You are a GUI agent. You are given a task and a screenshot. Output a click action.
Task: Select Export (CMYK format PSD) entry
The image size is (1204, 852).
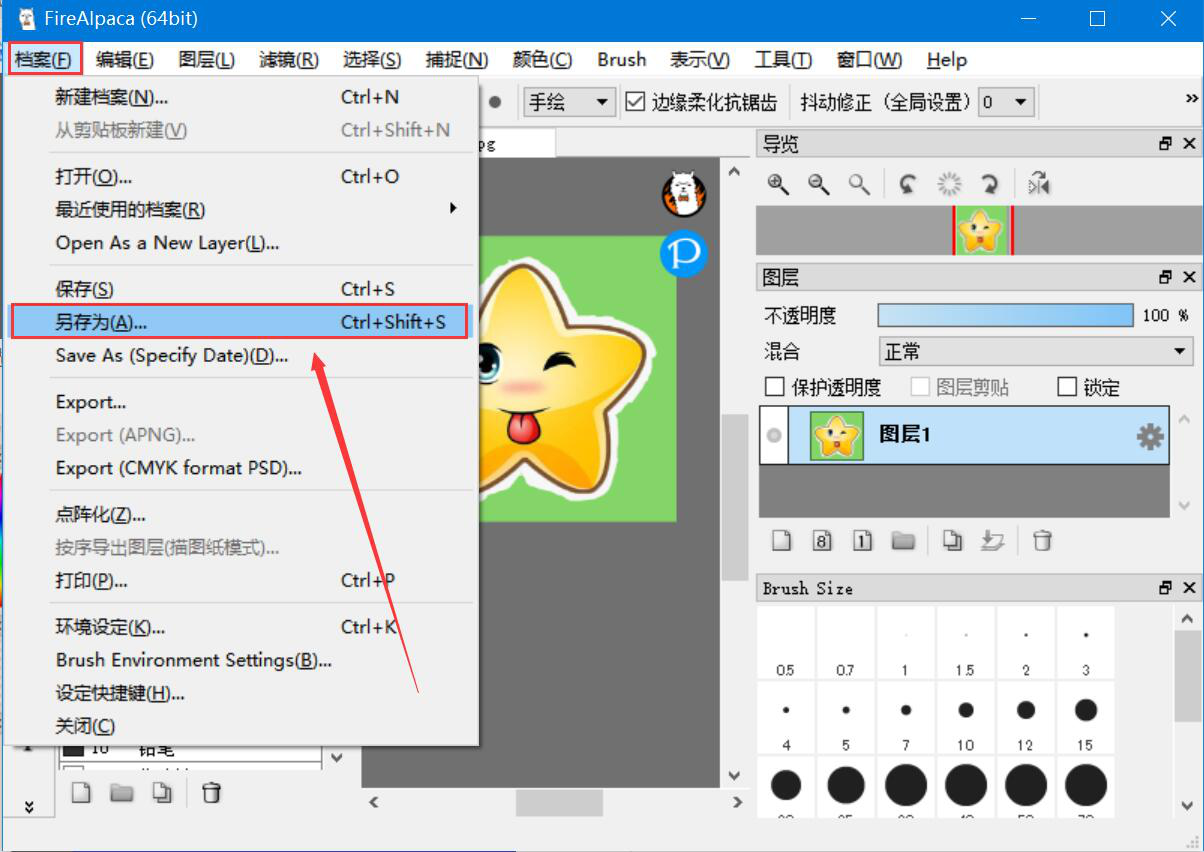coord(241,468)
